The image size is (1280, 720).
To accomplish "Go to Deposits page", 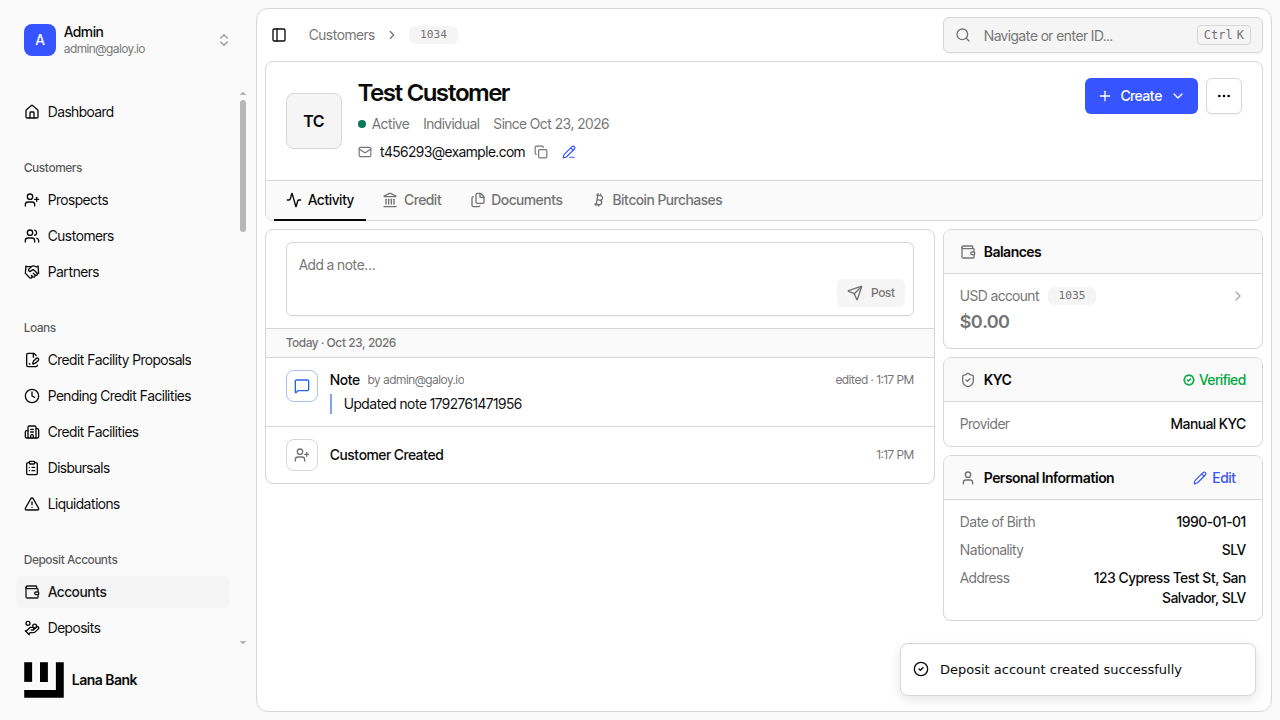I will point(123,628).
